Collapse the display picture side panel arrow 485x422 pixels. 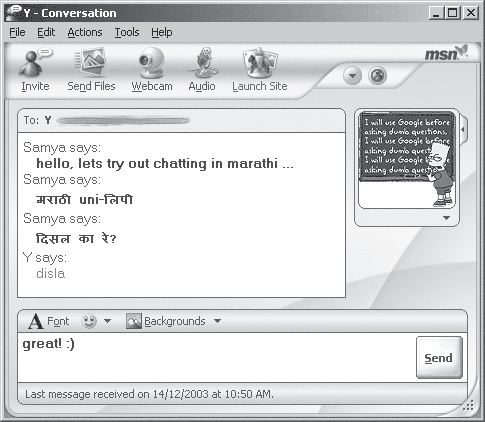click(x=463, y=129)
